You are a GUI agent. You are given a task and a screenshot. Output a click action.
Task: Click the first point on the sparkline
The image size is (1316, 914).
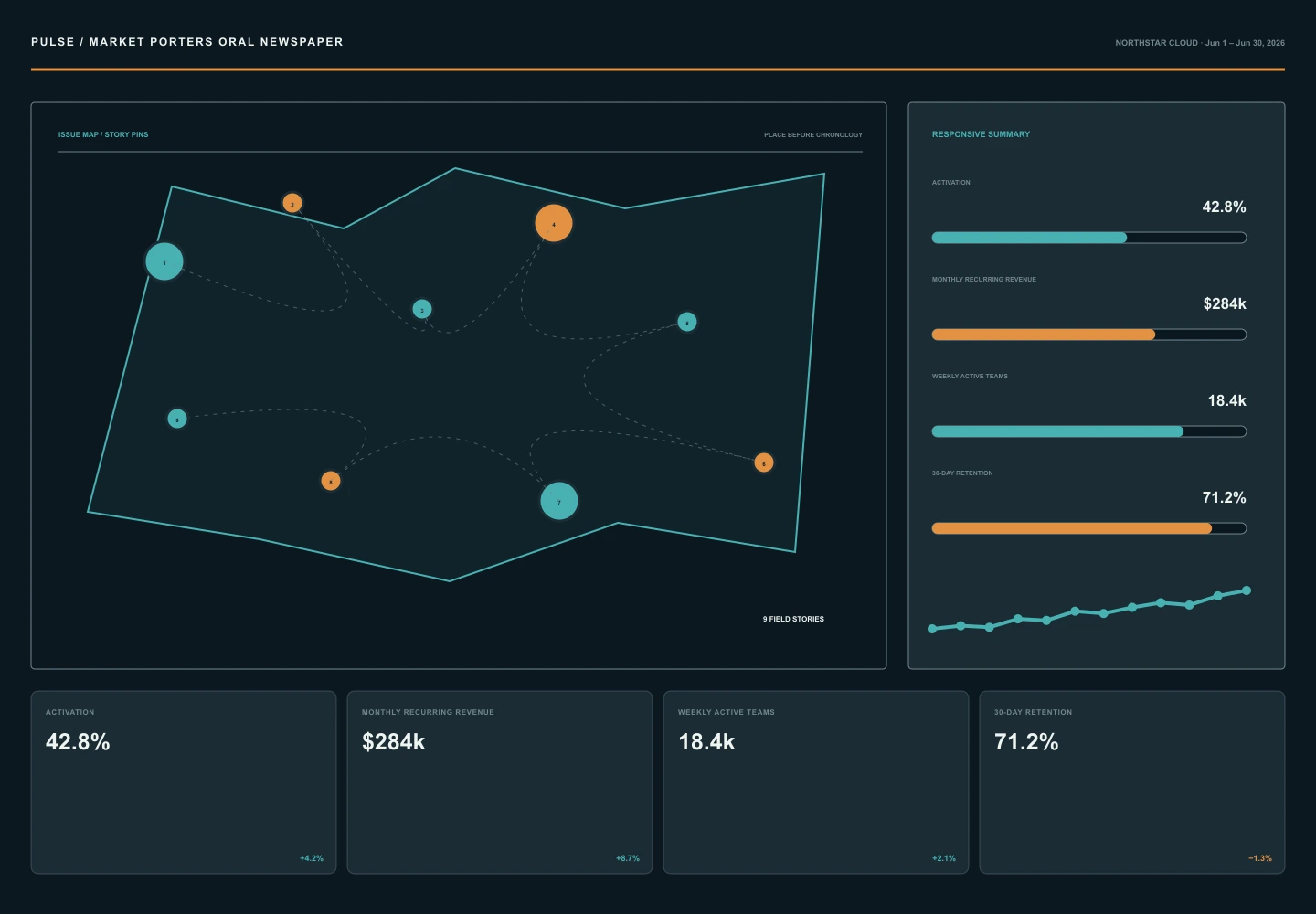(x=932, y=629)
